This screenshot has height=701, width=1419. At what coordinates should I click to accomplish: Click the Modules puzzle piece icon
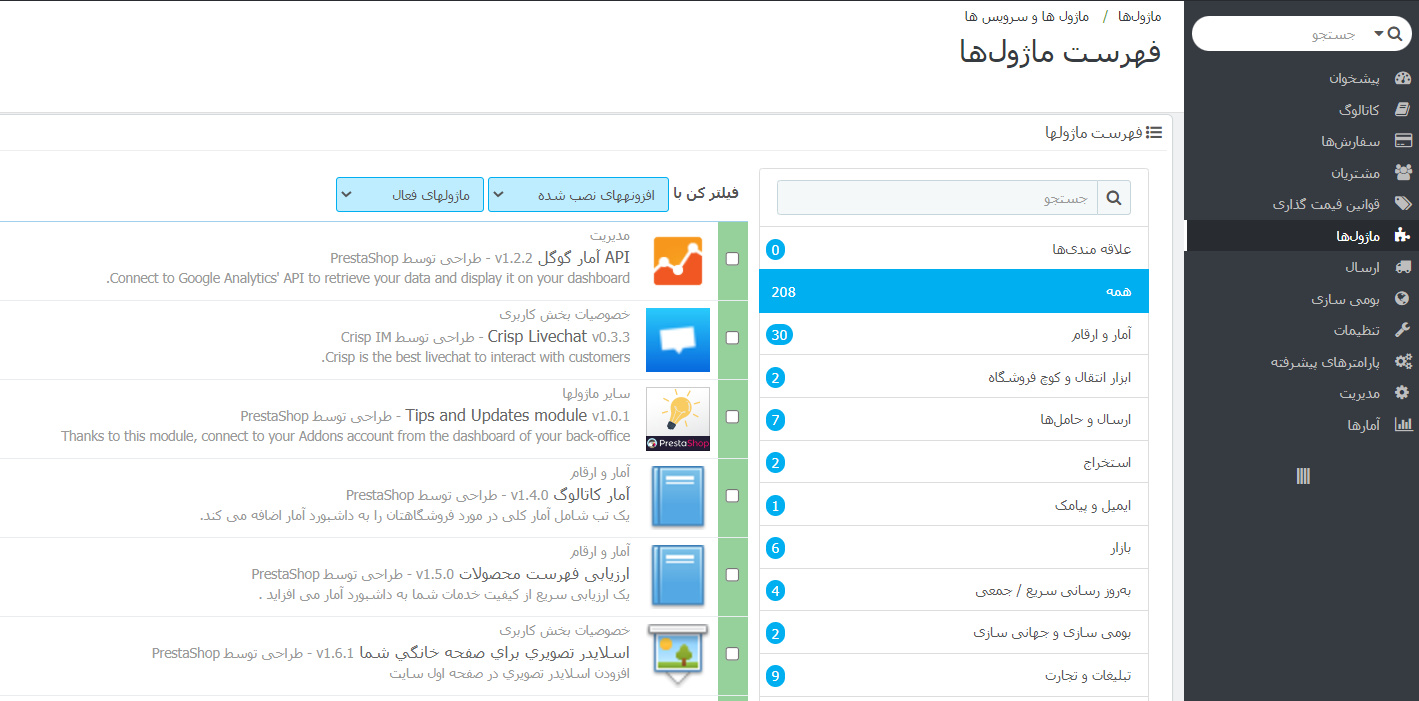tap(1403, 236)
